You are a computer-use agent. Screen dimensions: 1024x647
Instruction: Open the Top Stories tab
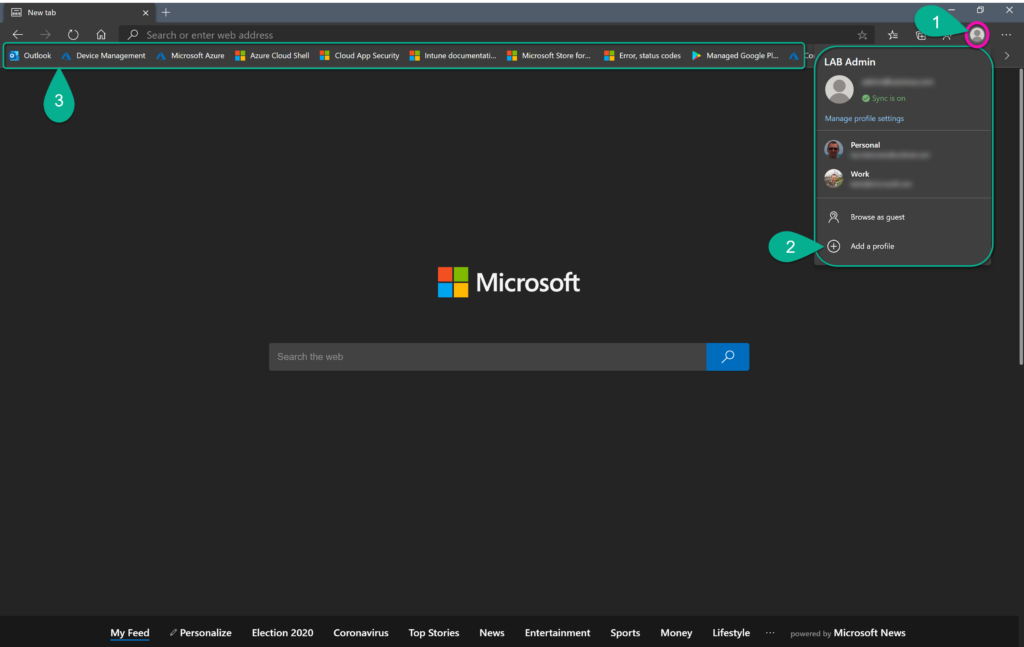(434, 633)
